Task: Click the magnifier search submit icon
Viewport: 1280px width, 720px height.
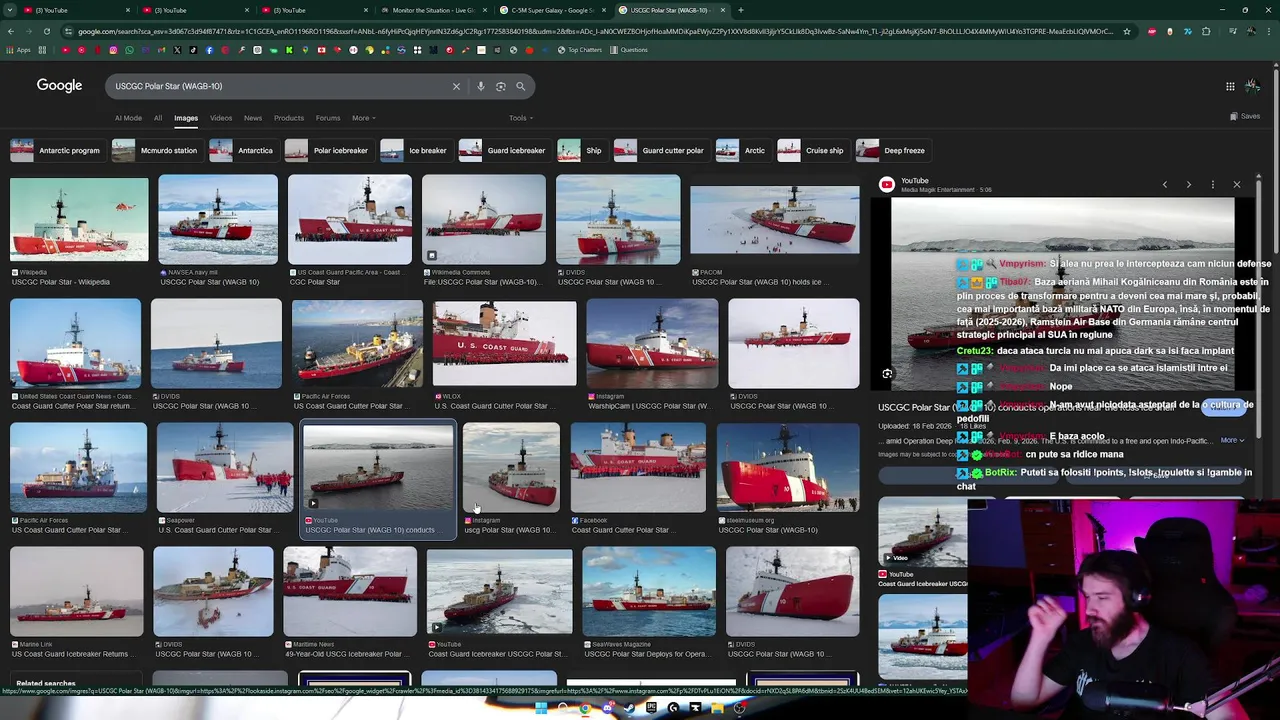Action: (520, 86)
